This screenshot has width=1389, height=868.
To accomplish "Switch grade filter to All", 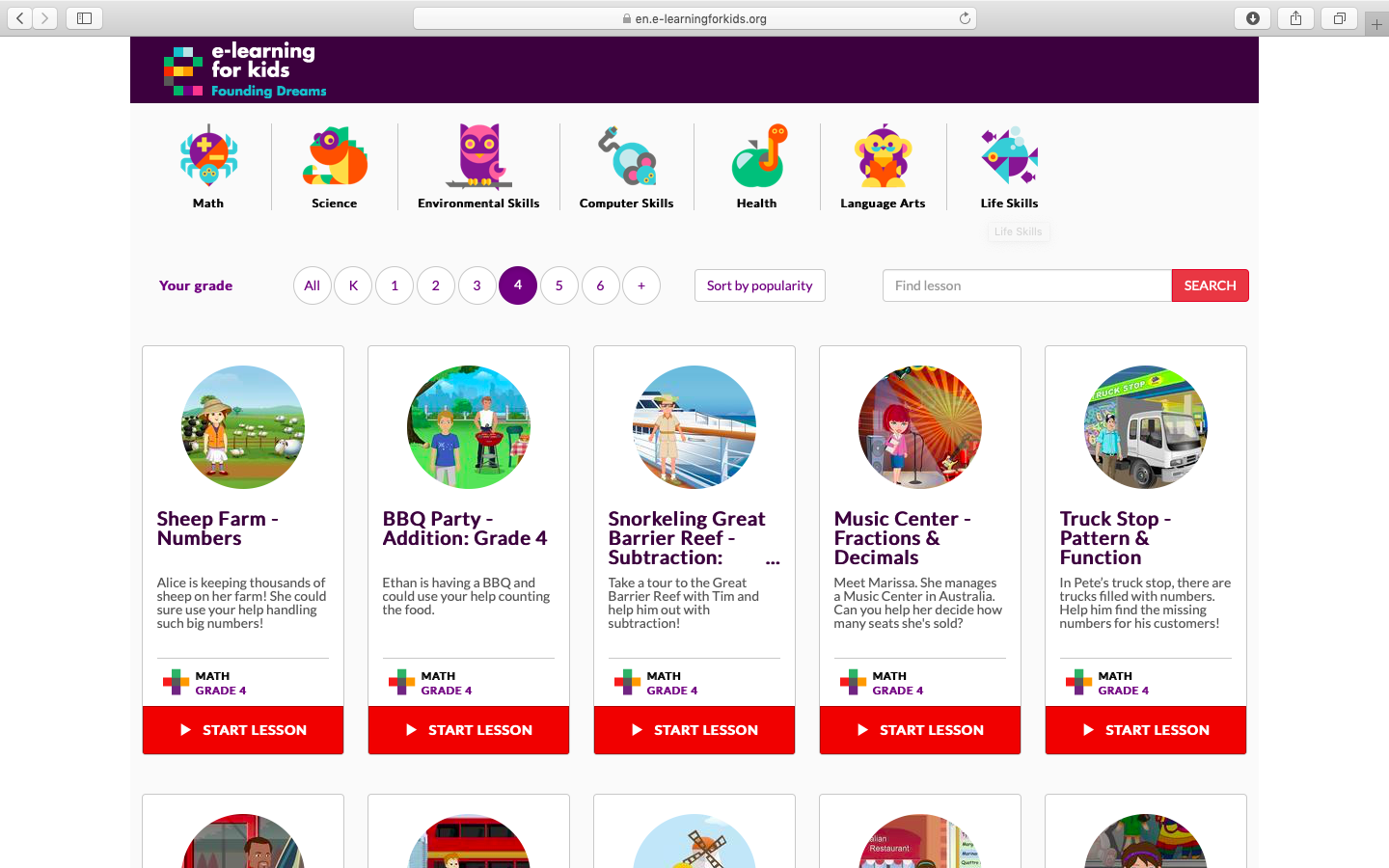I will 312,285.
